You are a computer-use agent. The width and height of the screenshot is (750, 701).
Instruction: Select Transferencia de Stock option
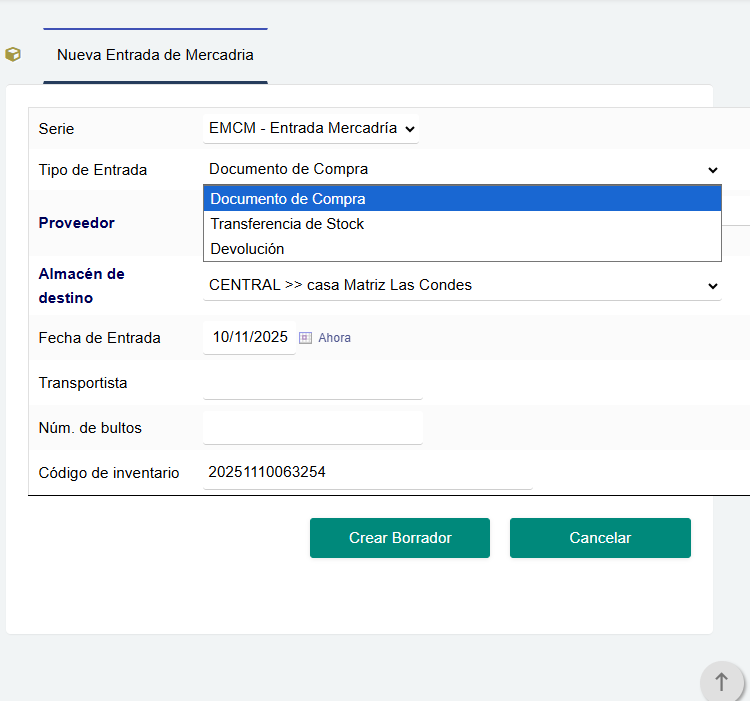tap(462, 224)
